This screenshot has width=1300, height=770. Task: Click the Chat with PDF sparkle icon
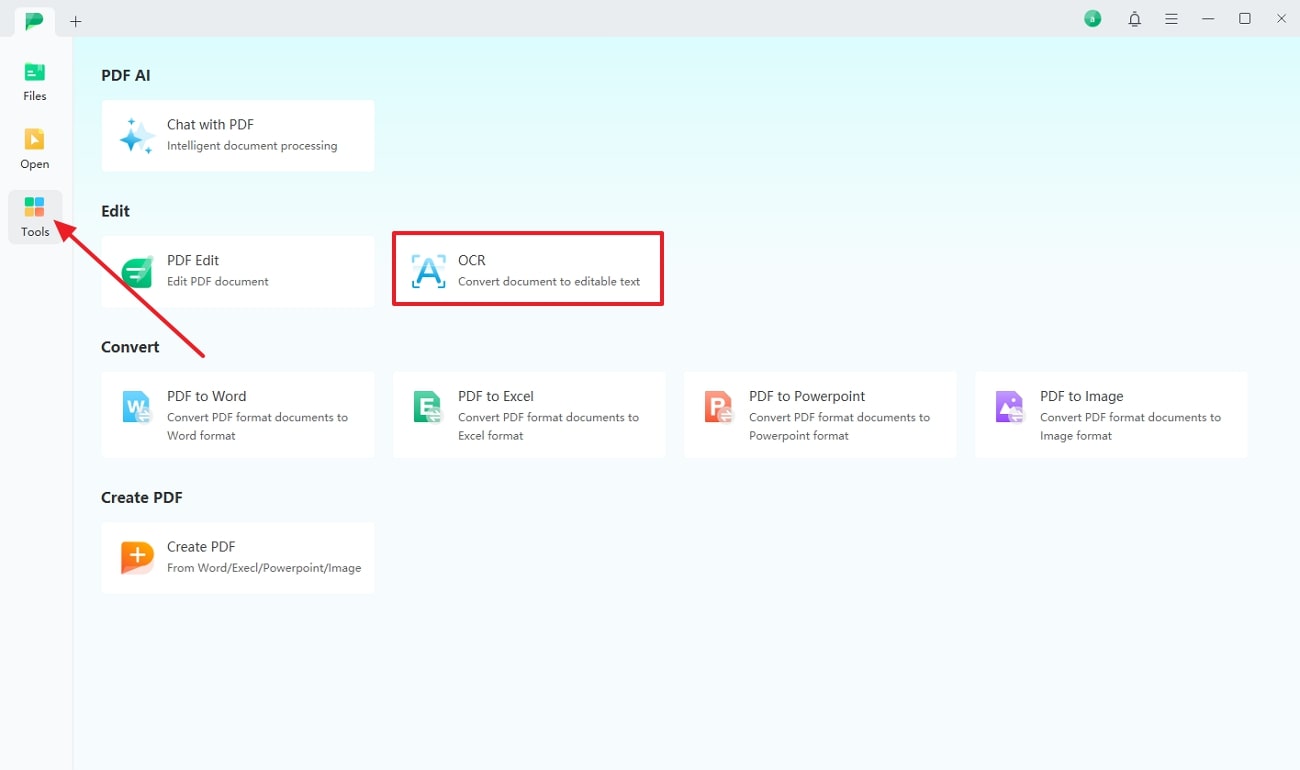click(x=137, y=136)
